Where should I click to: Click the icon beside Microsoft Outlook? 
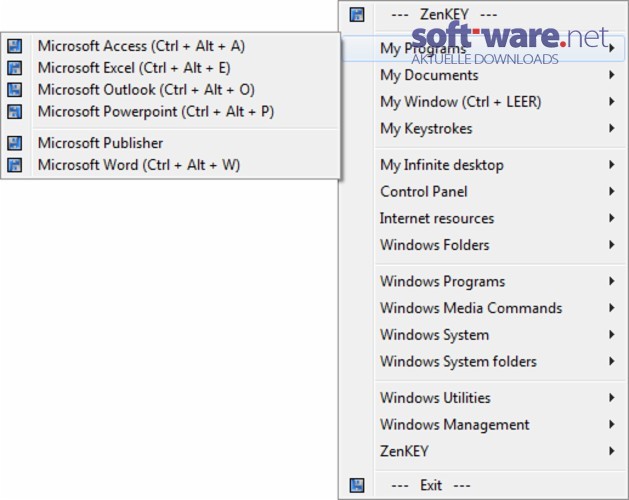click(15, 89)
